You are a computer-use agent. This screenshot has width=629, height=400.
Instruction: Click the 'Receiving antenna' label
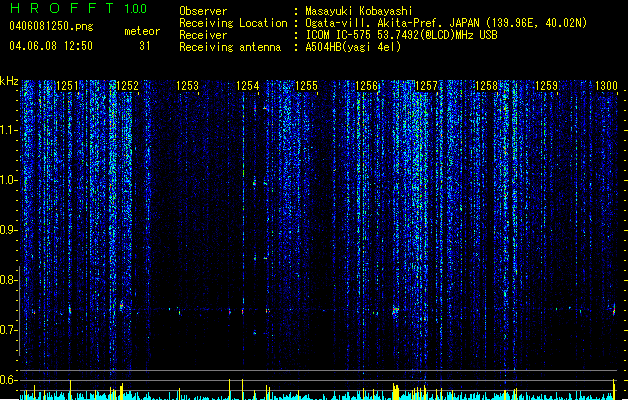[x=230, y=47]
